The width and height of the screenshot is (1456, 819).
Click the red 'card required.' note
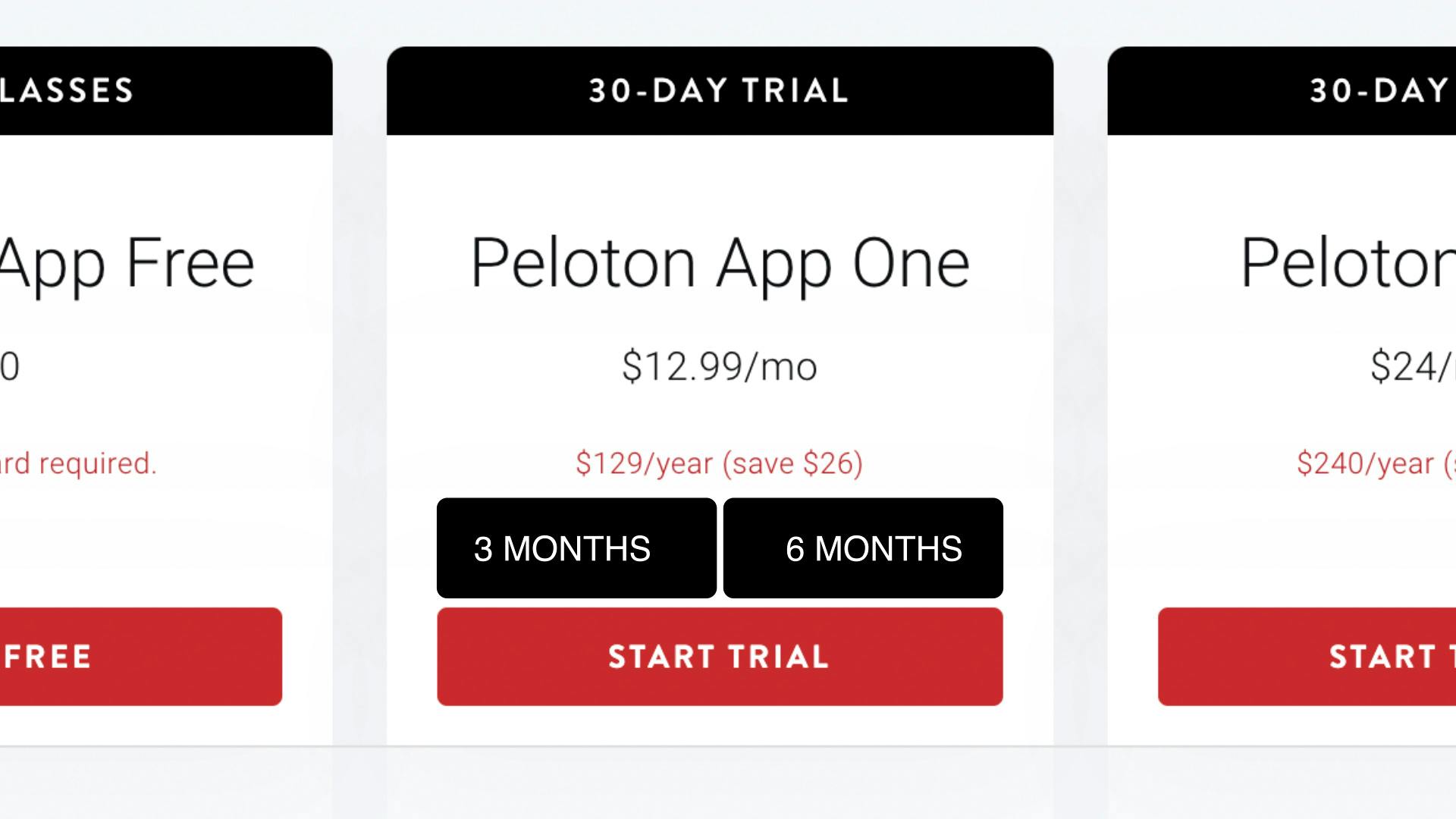click(78, 463)
